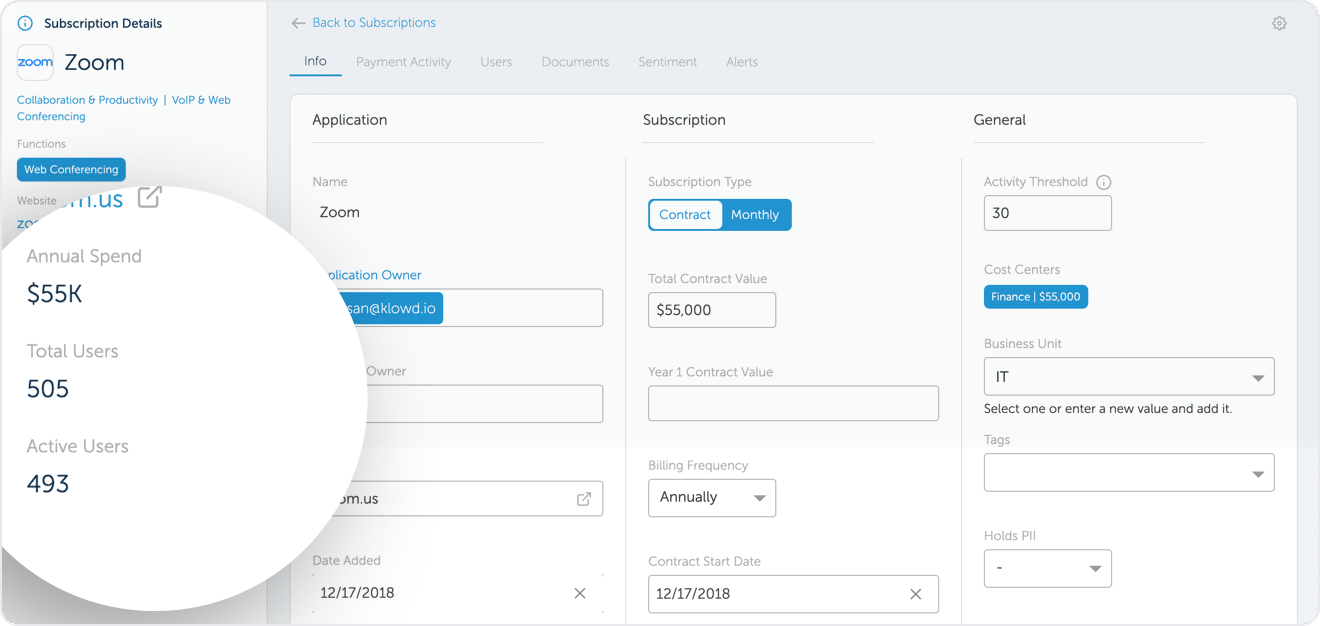Switch to the Info tab
Screen dimensions: 1320x626
click(315, 61)
